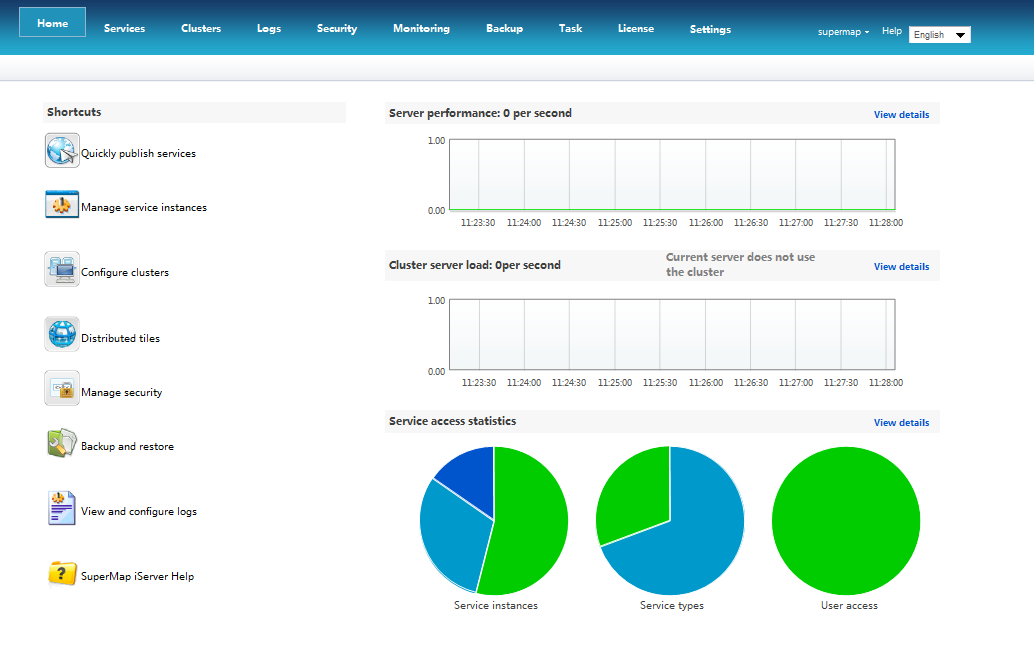1034x654 pixels.
Task: Open the Manage security lock icon
Action: tap(62, 389)
